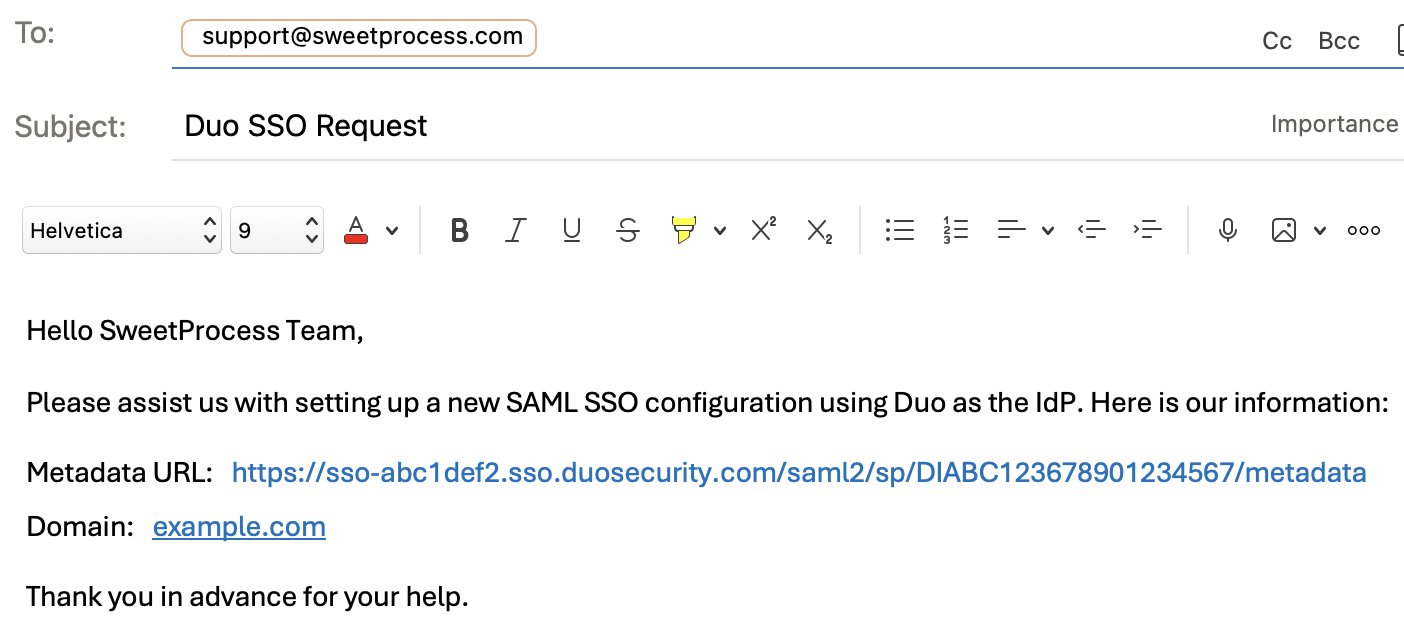1404x634 pixels.
Task: Start voice dictation with the microphone icon
Action: point(1227,230)
